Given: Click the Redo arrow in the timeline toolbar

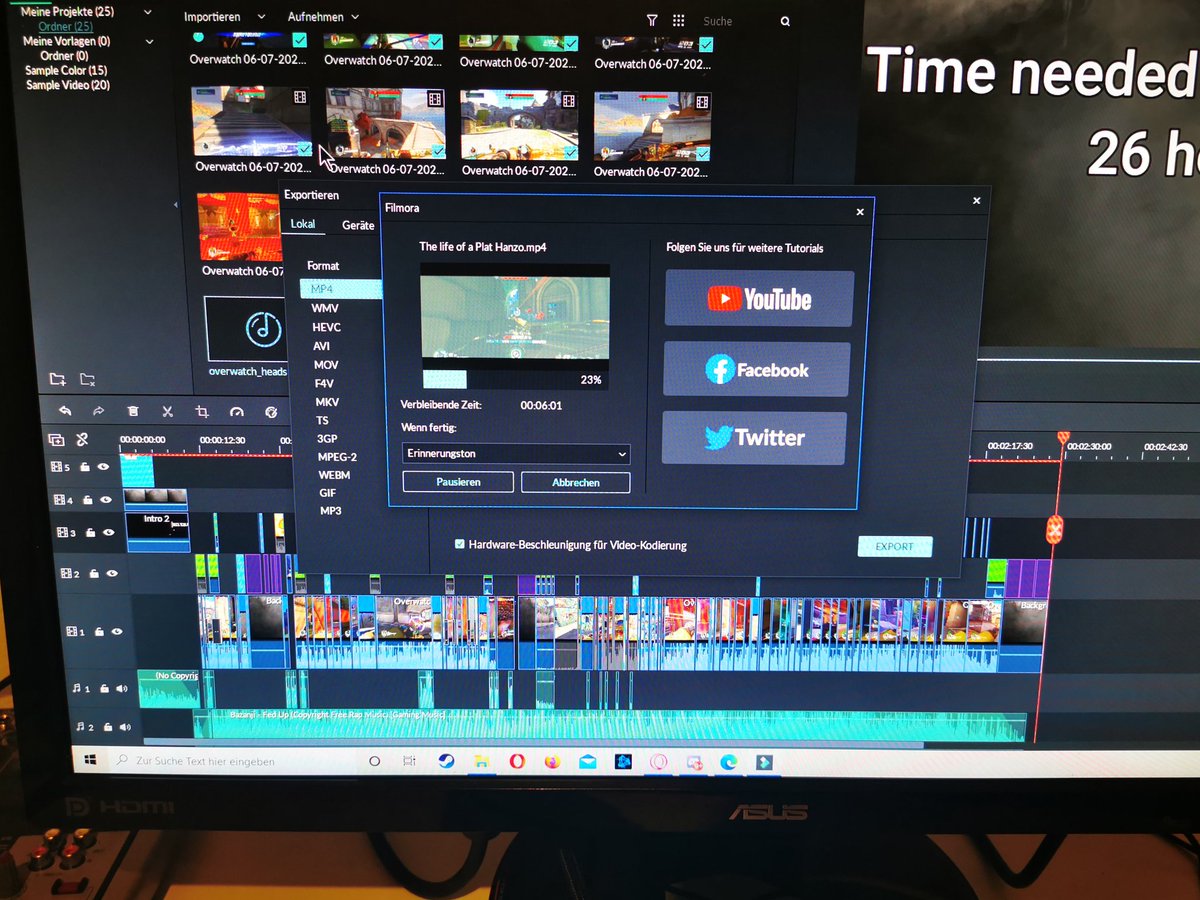Looking at the screenshot, I should point(98,411).
